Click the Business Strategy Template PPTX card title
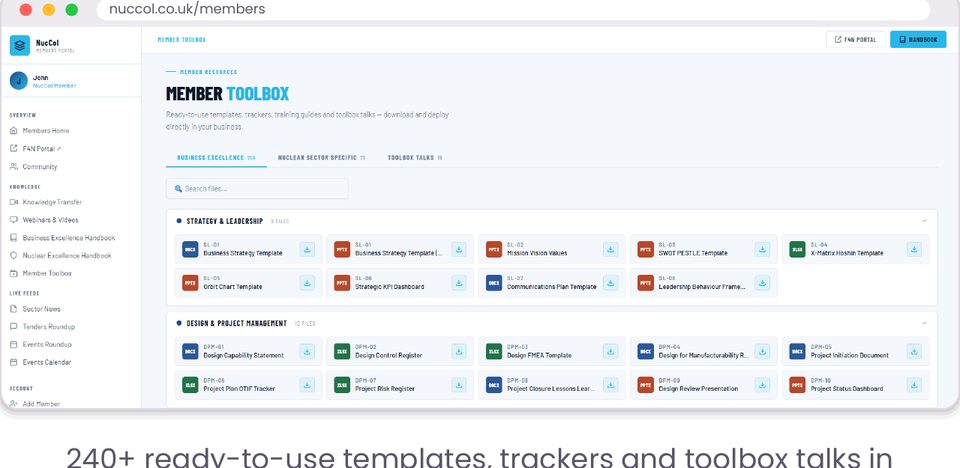This screenshot has height=468, width=960. pos(399,253)
